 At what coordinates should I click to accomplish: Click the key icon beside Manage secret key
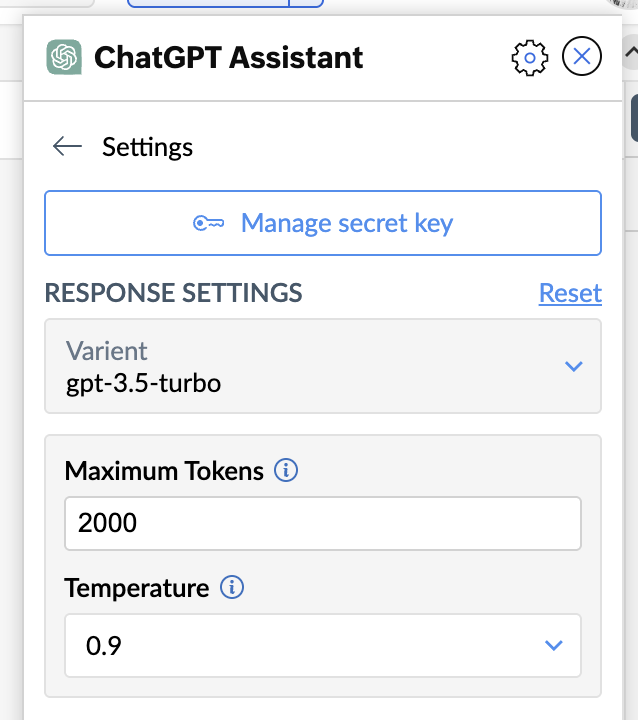click(208, 223)
